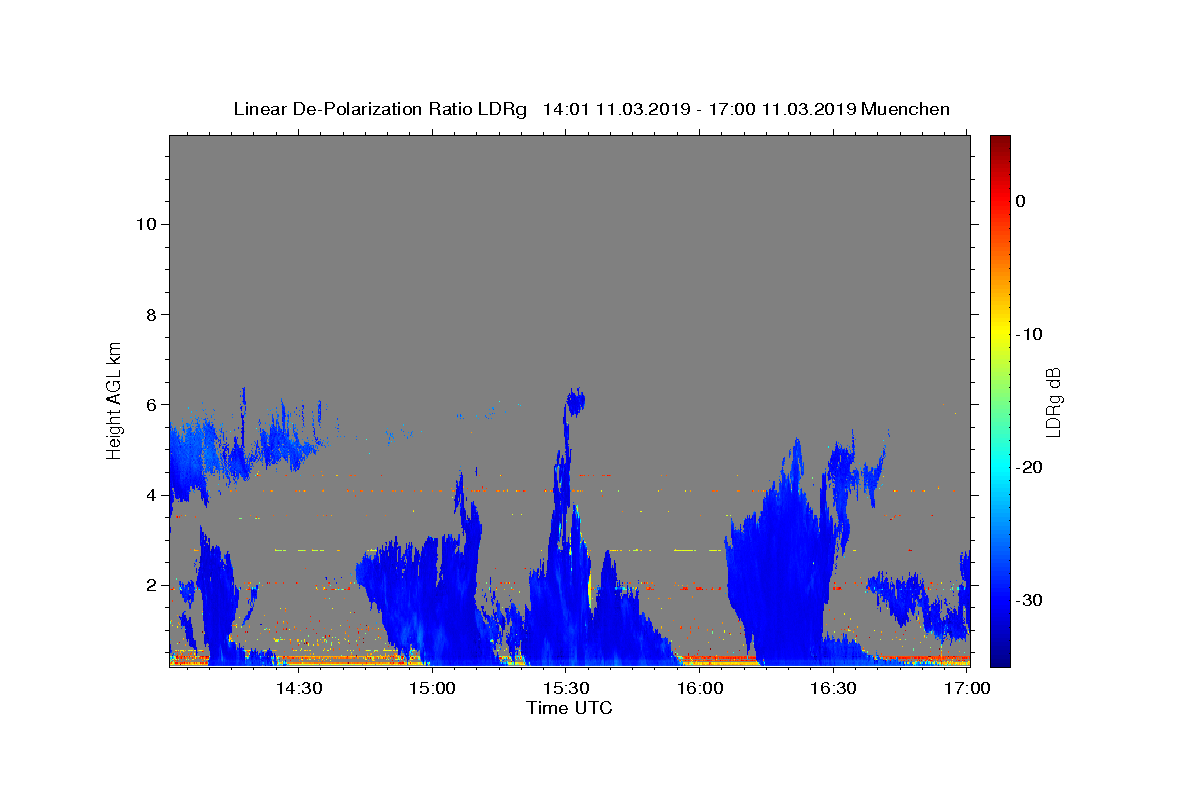The height and width of the screenshot is (800, 1200).
Task: Click the height tick label 10
Action: click(145, 224)
